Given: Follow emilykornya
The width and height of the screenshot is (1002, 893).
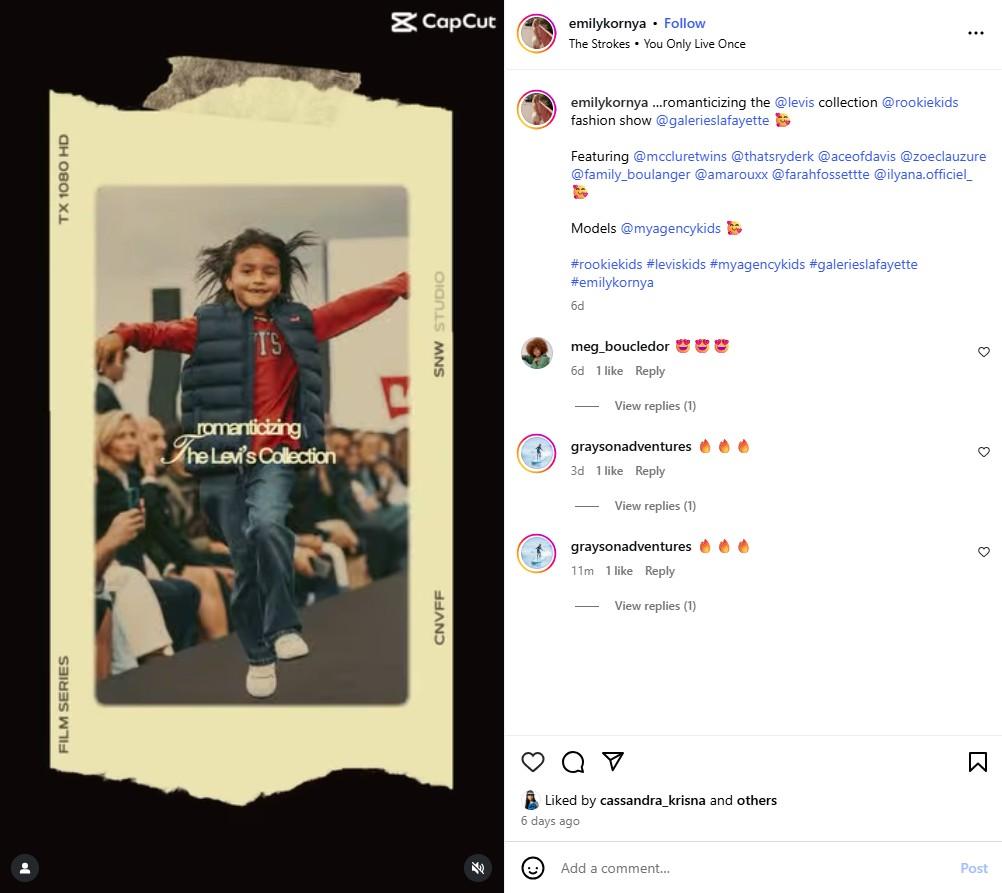Looking at the screenshot, I should click(684, 24).
